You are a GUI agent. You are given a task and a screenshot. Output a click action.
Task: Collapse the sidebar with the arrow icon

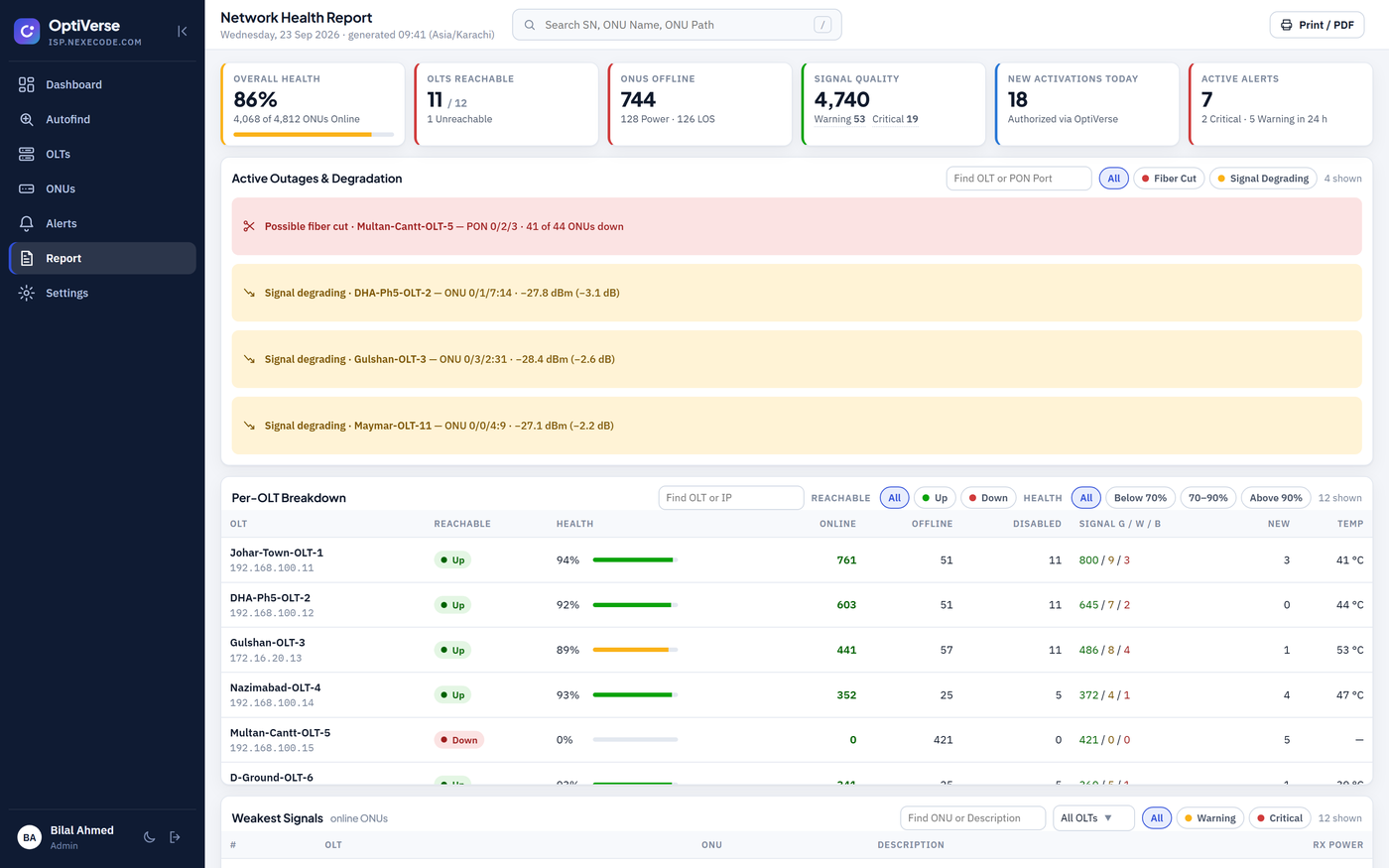(x=183, y=32)
